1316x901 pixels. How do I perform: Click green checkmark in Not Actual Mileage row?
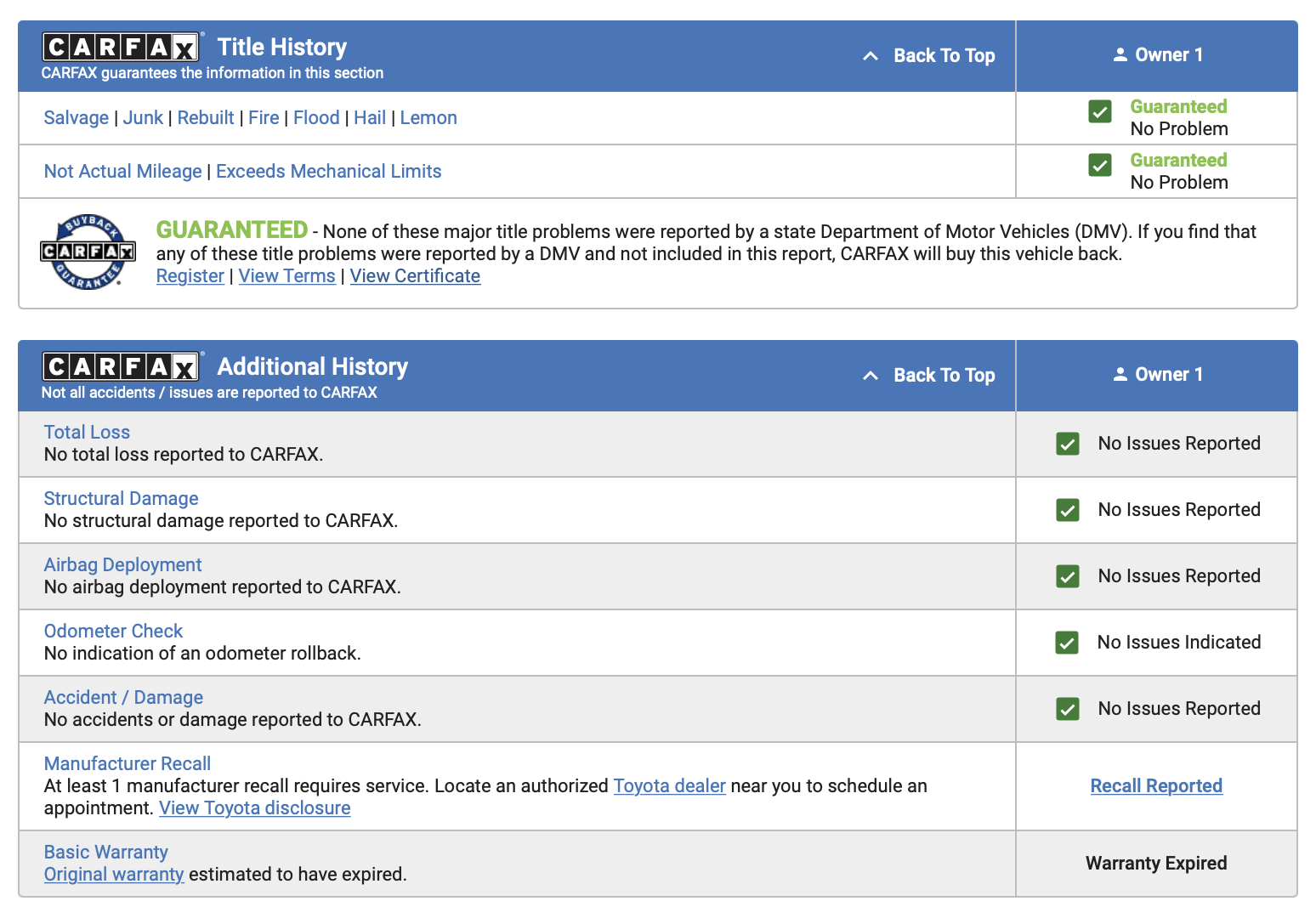pos(1100,165)
